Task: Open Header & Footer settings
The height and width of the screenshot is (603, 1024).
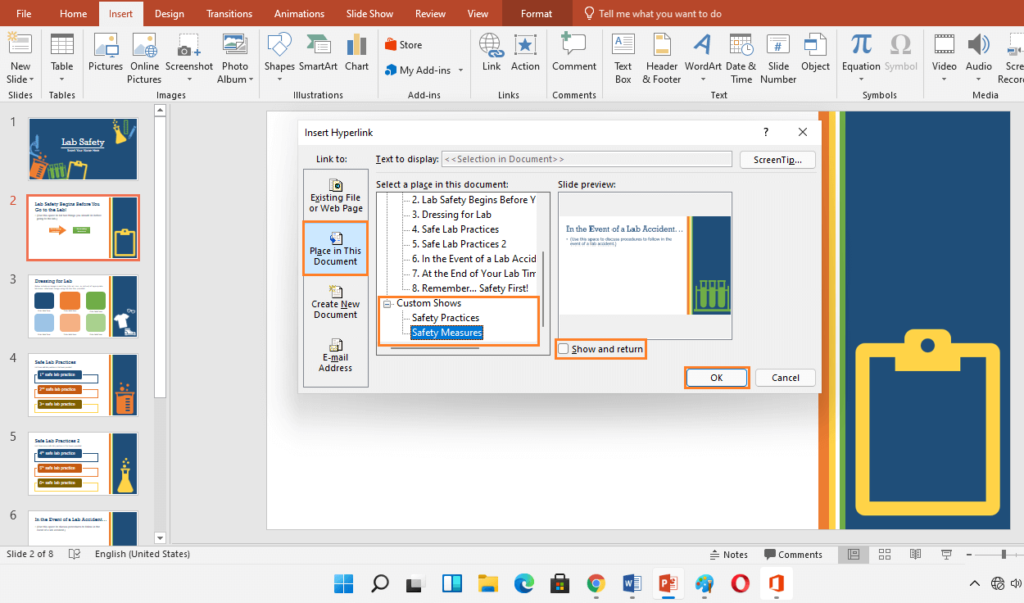Action: point(662,59)
